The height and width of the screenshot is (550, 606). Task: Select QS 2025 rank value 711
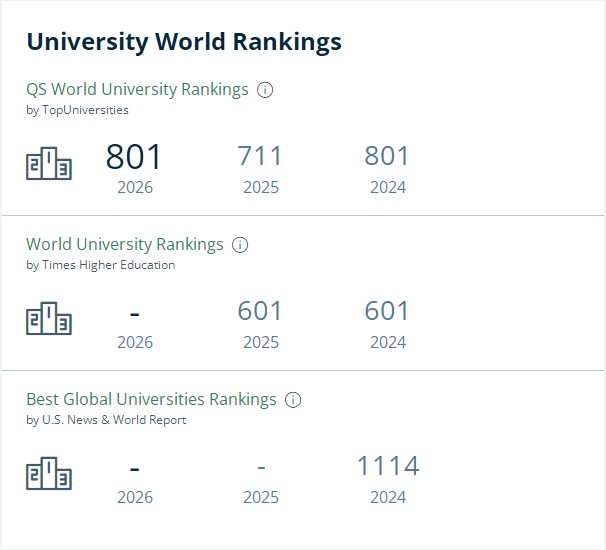pyautogui.click(x=260, y=156)
